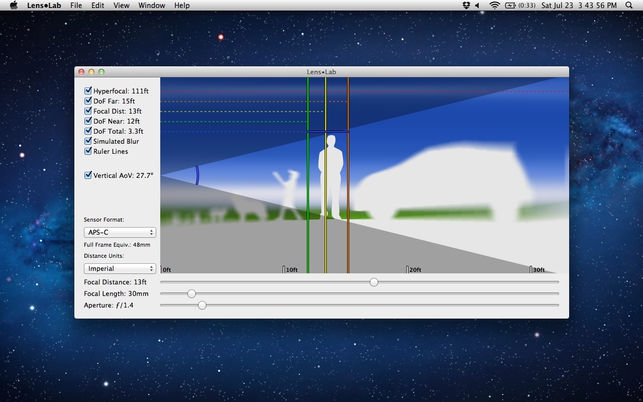This screenshot has height=402, width=643.
Task: Uncheck the Hyperfocal checkbox
Action: tap(88, 90)
